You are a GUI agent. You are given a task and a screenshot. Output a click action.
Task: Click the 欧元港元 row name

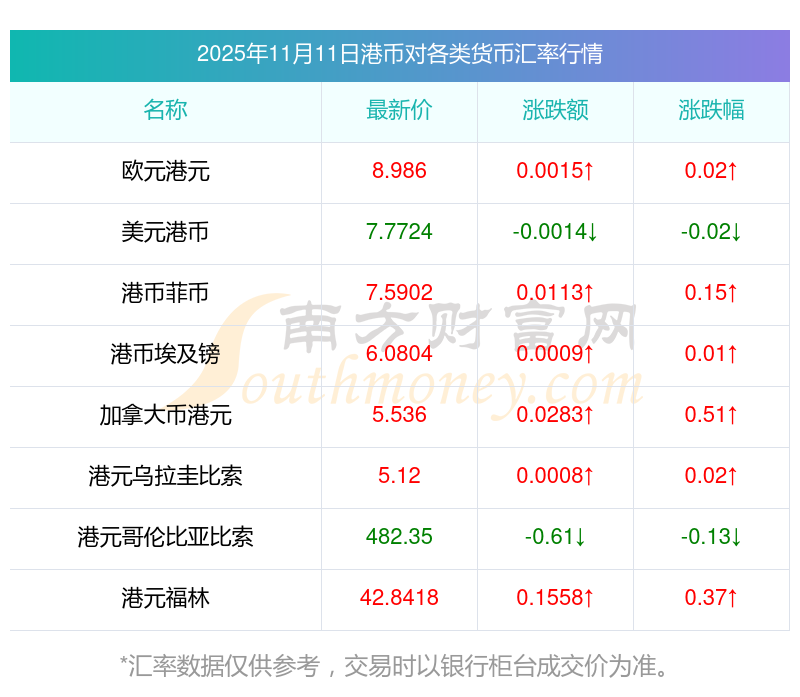(165, 171)
